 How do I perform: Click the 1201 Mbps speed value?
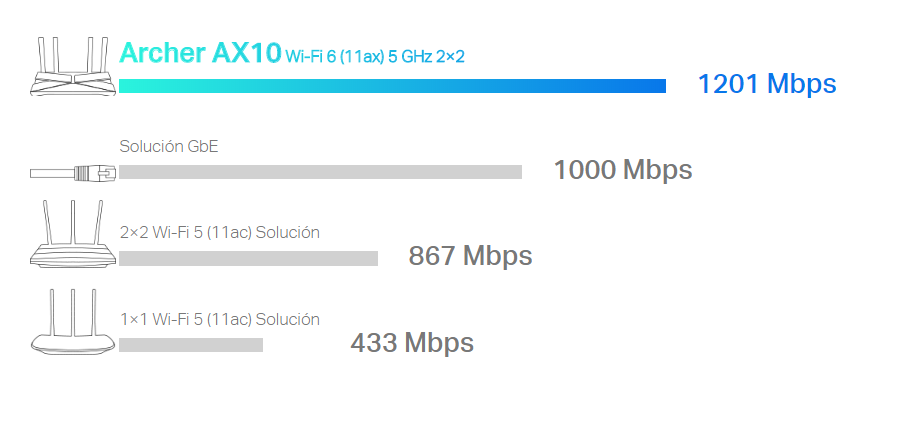click(767, 84)
